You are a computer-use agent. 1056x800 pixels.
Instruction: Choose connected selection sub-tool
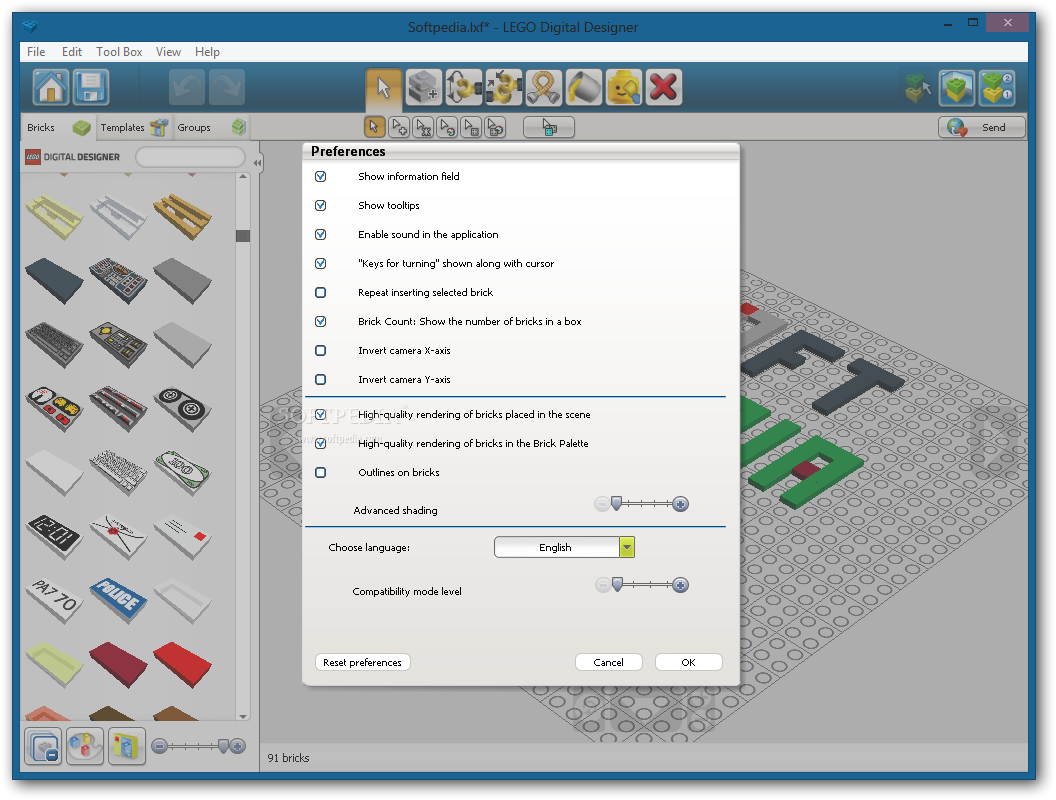tap(423, 127)
